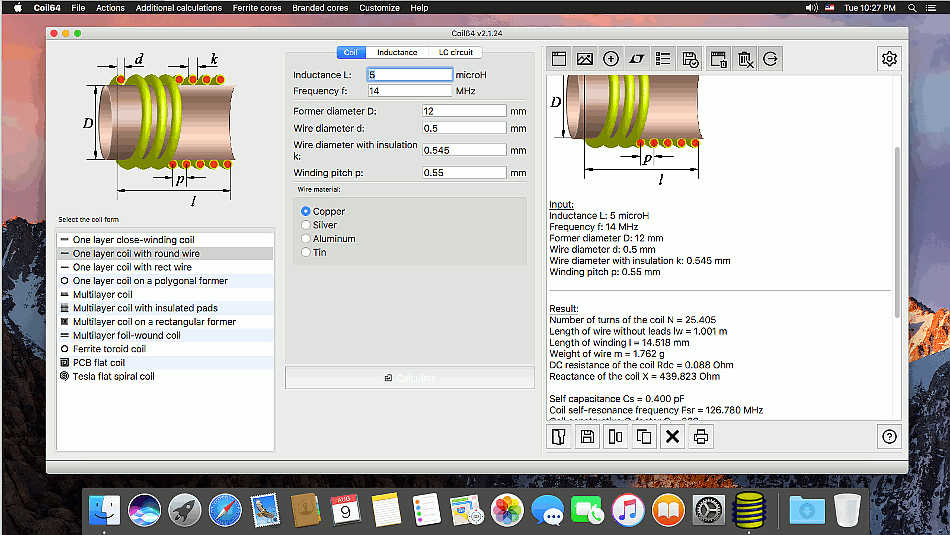This screenshot has width=950, height=535.
Task: Launch System Preferences from the Dock
Action: 708,510
